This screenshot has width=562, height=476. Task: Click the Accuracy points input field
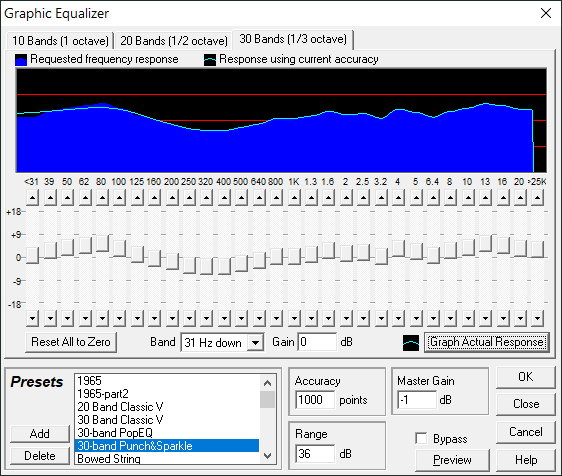(x=315, y=400)
